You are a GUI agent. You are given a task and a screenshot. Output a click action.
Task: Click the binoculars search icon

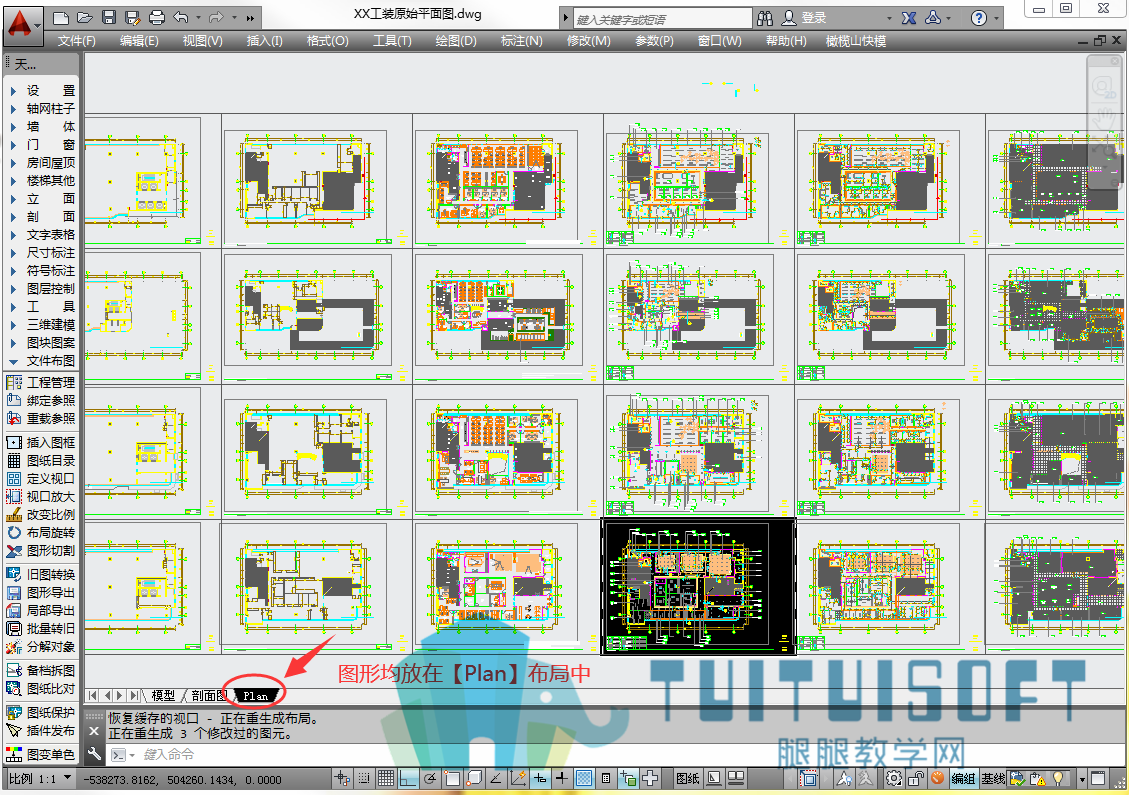[x=765, y=18]
